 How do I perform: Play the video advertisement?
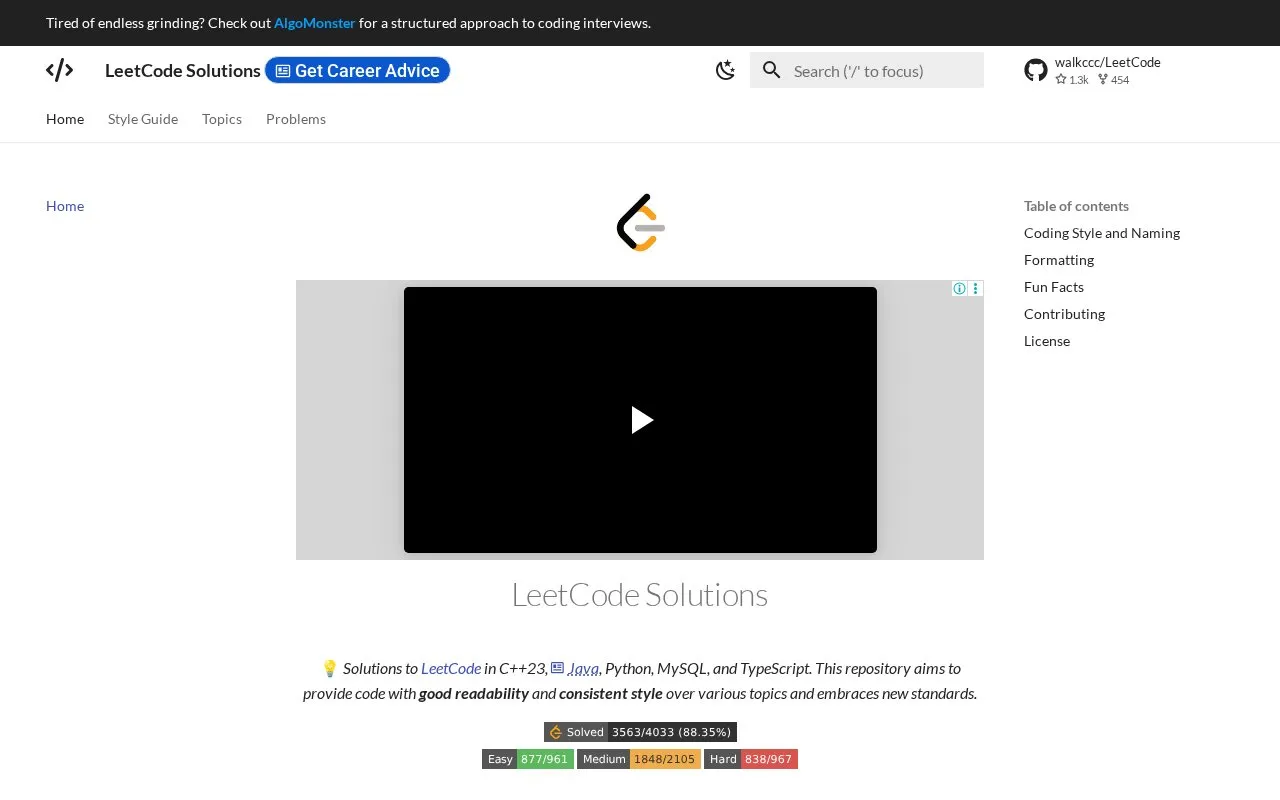coord(641,420)
